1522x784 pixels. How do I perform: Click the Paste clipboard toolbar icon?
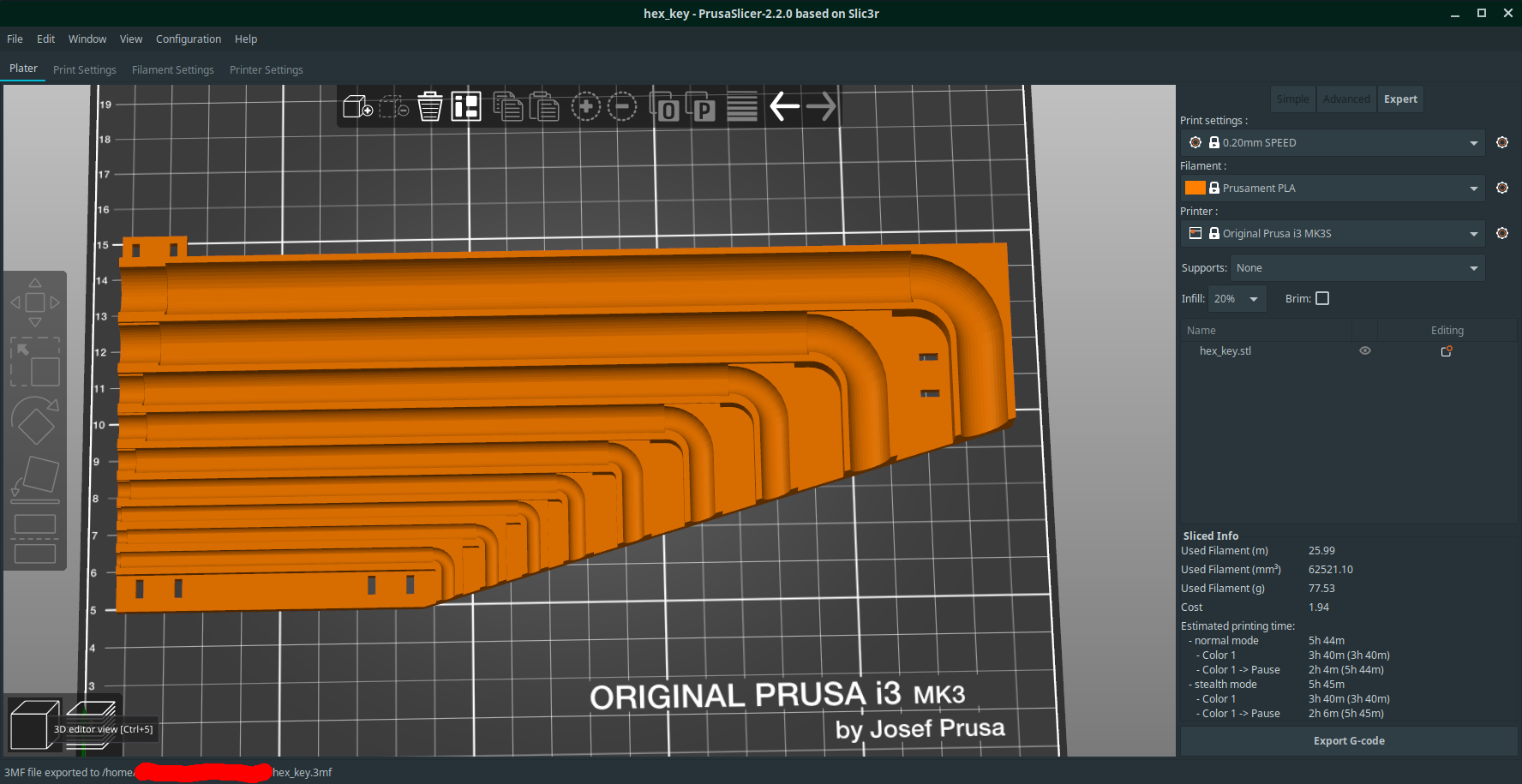coord(544,107)
